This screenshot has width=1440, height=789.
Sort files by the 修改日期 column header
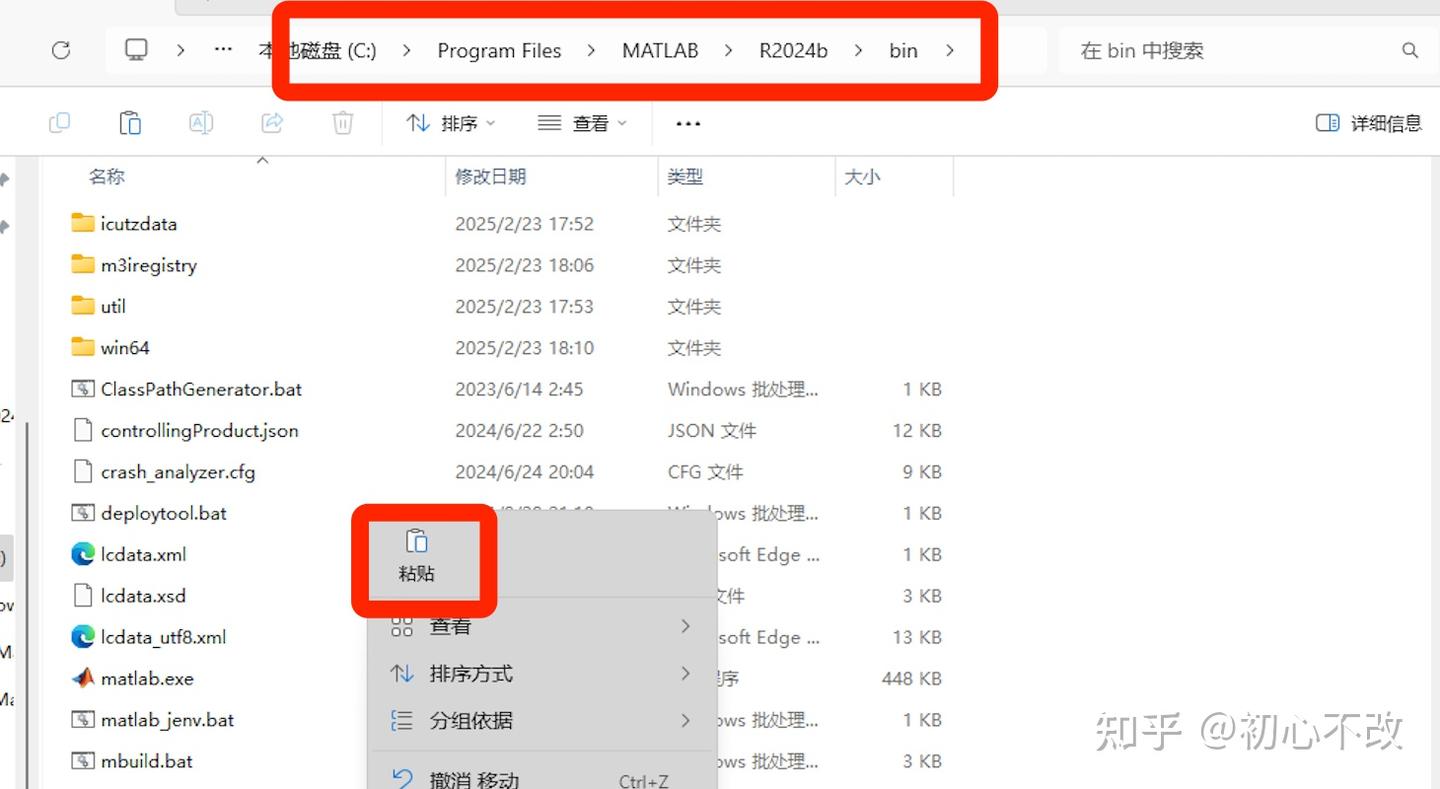pos(491,176)
